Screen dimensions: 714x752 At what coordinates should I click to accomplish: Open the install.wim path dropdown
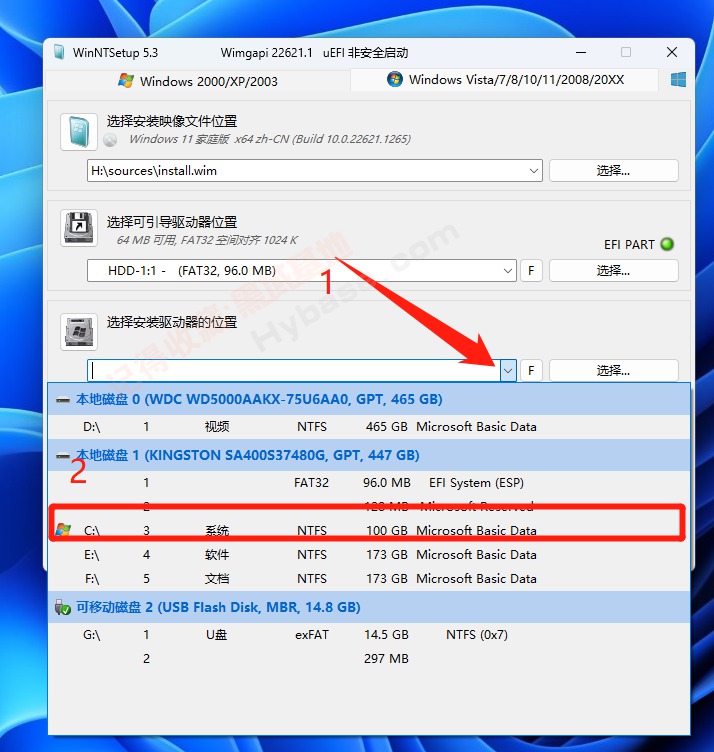point(533,171)
